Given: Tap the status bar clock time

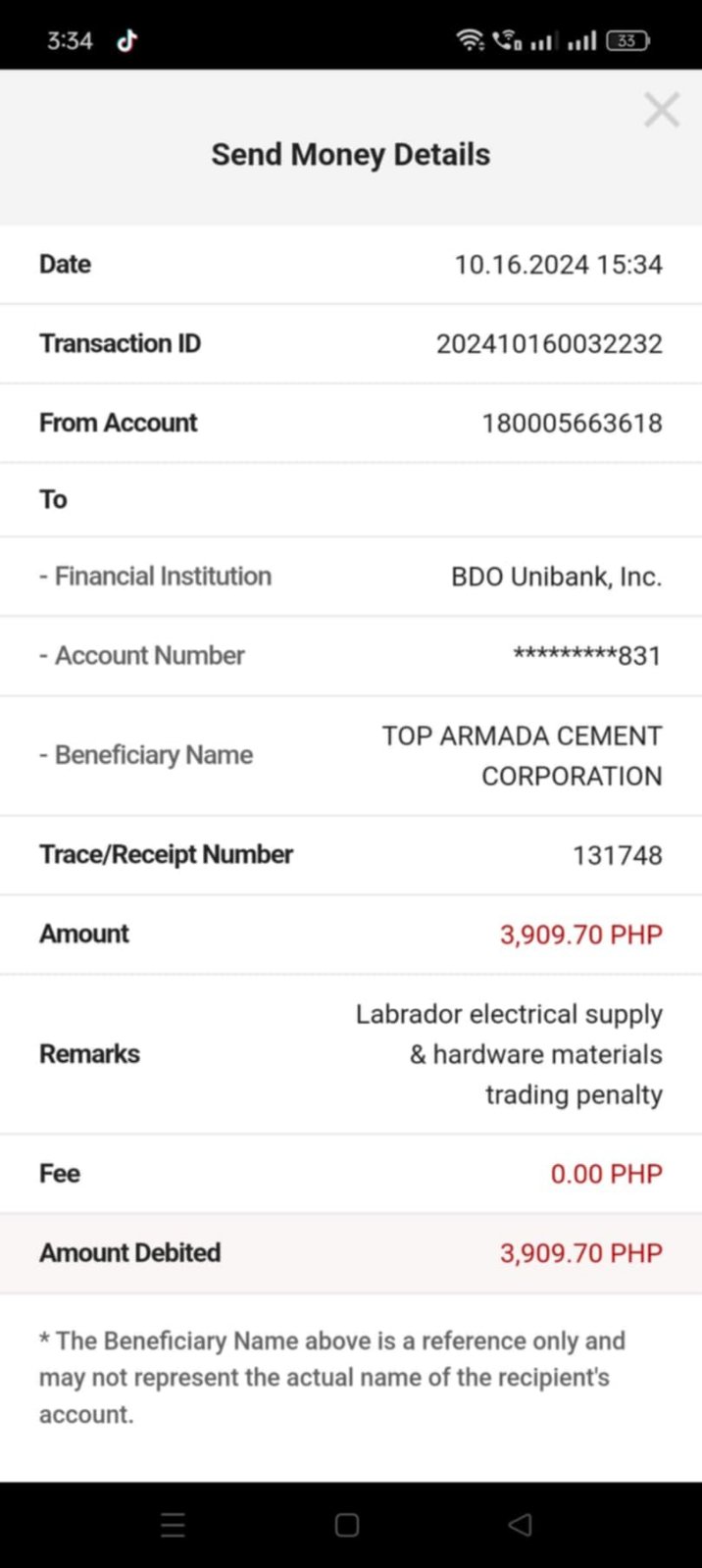Looking at the screenshot, I should tap(70, 40).
